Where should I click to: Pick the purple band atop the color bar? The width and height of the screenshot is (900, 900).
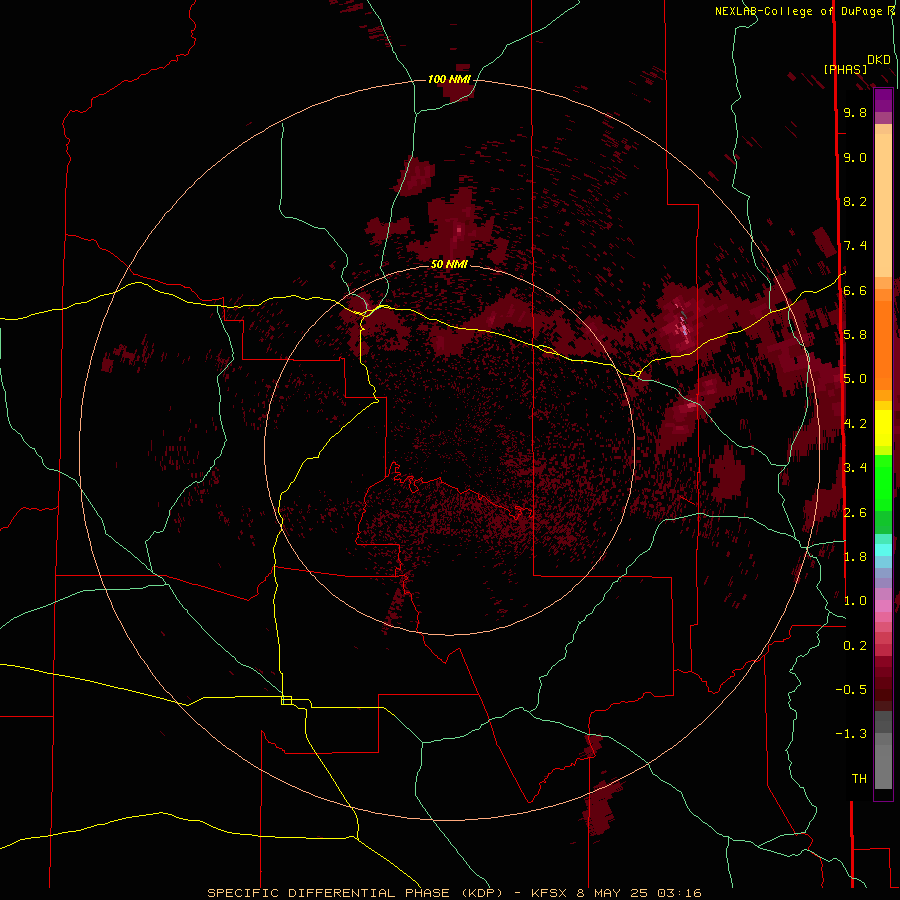pyautogui.click(x=883, y=100)
